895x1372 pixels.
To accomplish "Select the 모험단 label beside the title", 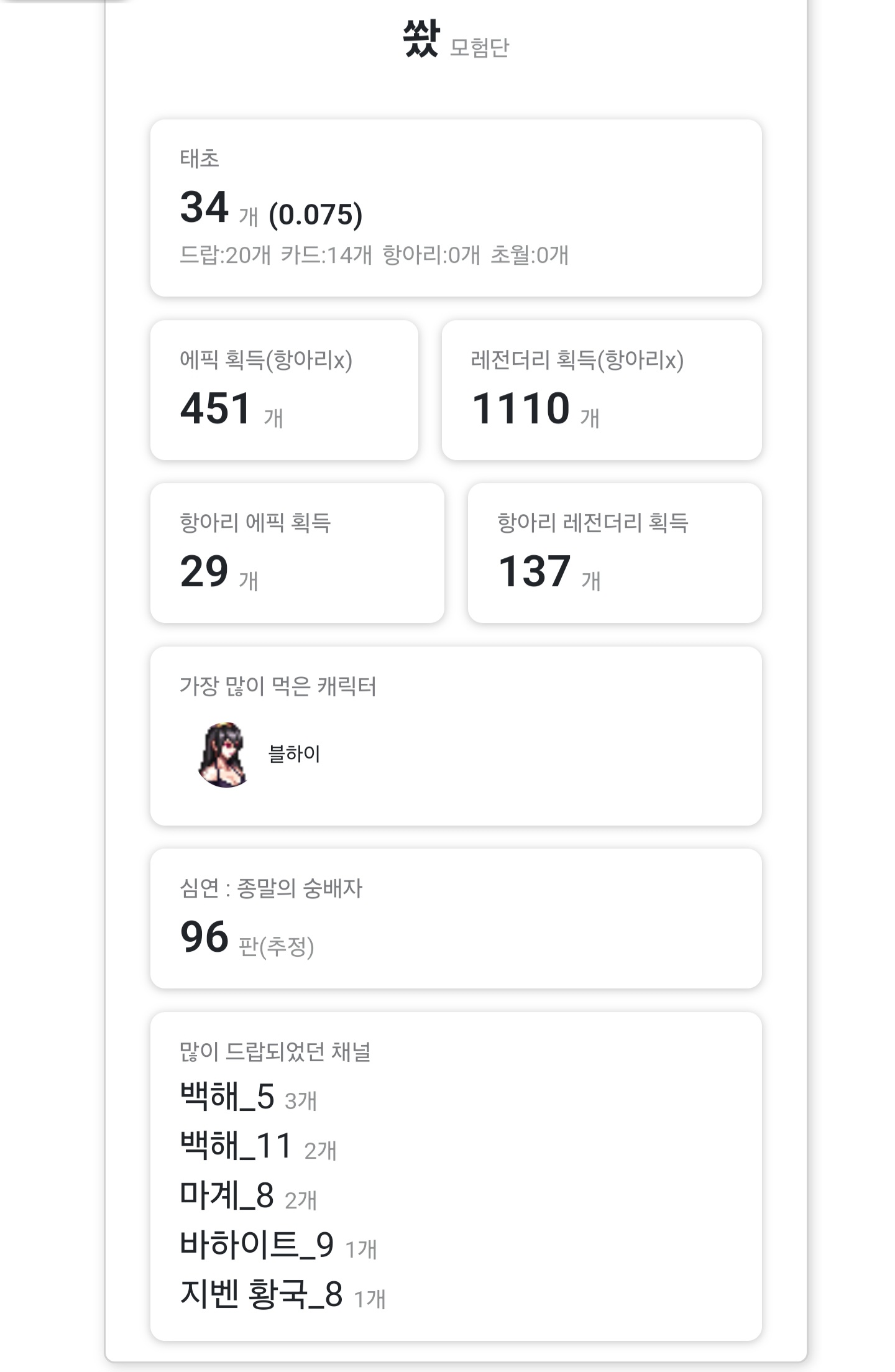I will [479, 47].
